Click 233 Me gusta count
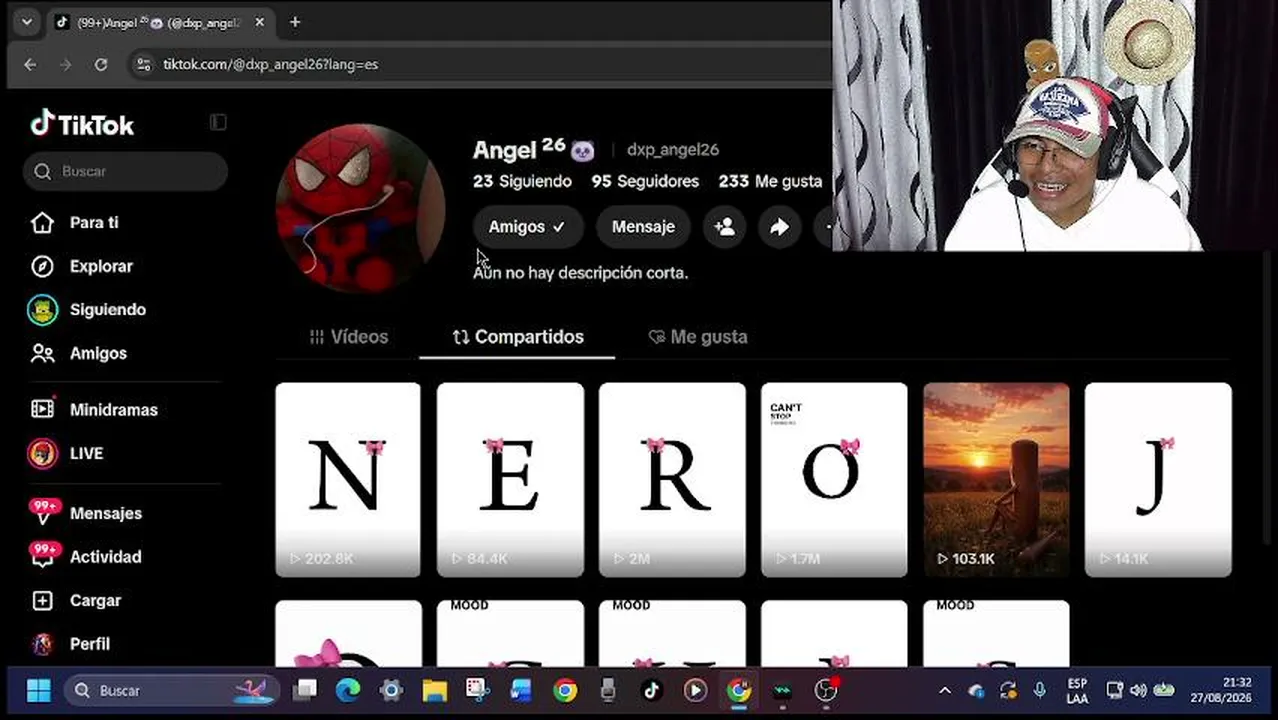This screenshot has height=720, width=1278. [x=770, y=181]
